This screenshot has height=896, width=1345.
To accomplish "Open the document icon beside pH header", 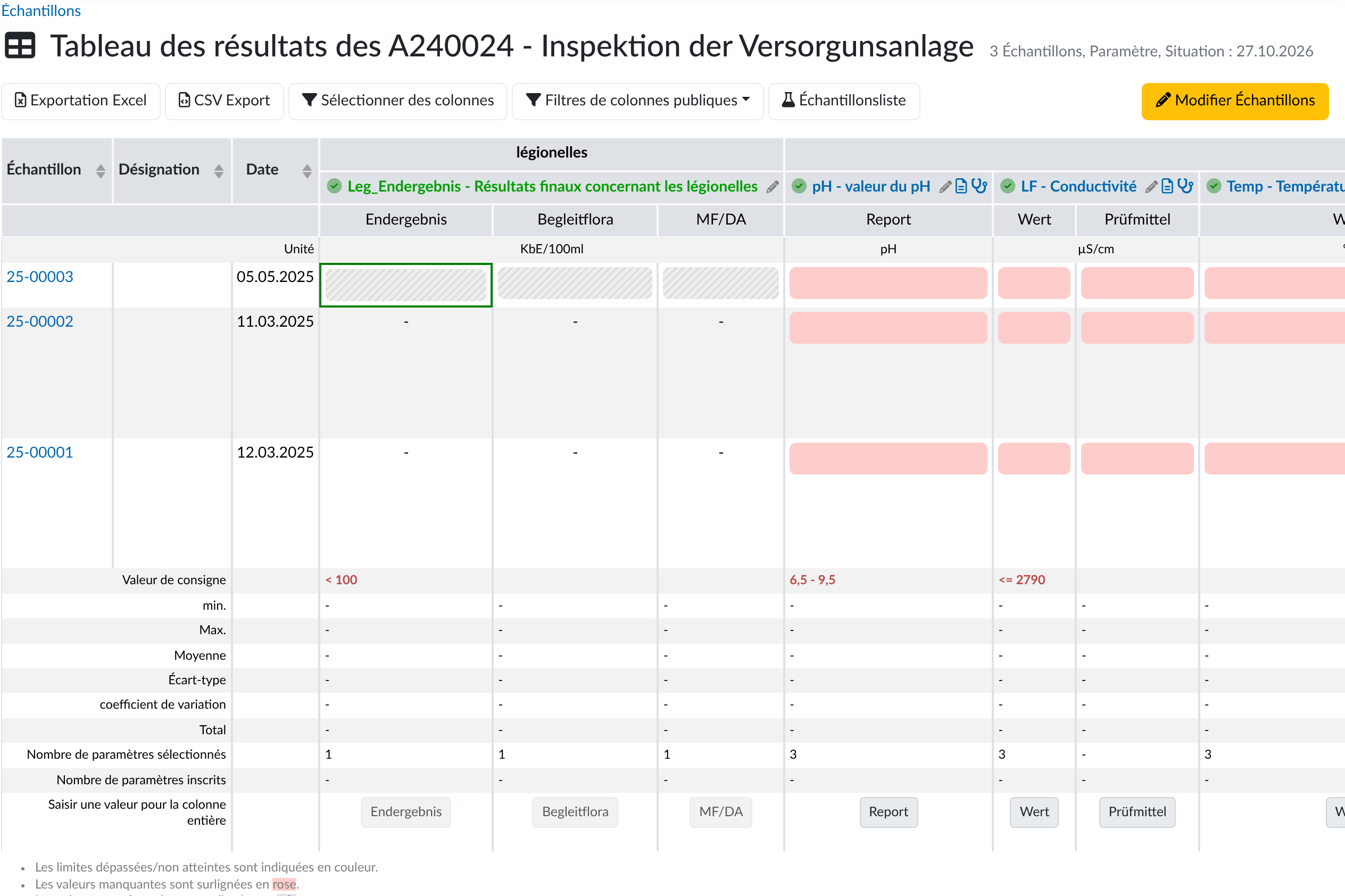I will pyautogui.click(x=961, y=186).
